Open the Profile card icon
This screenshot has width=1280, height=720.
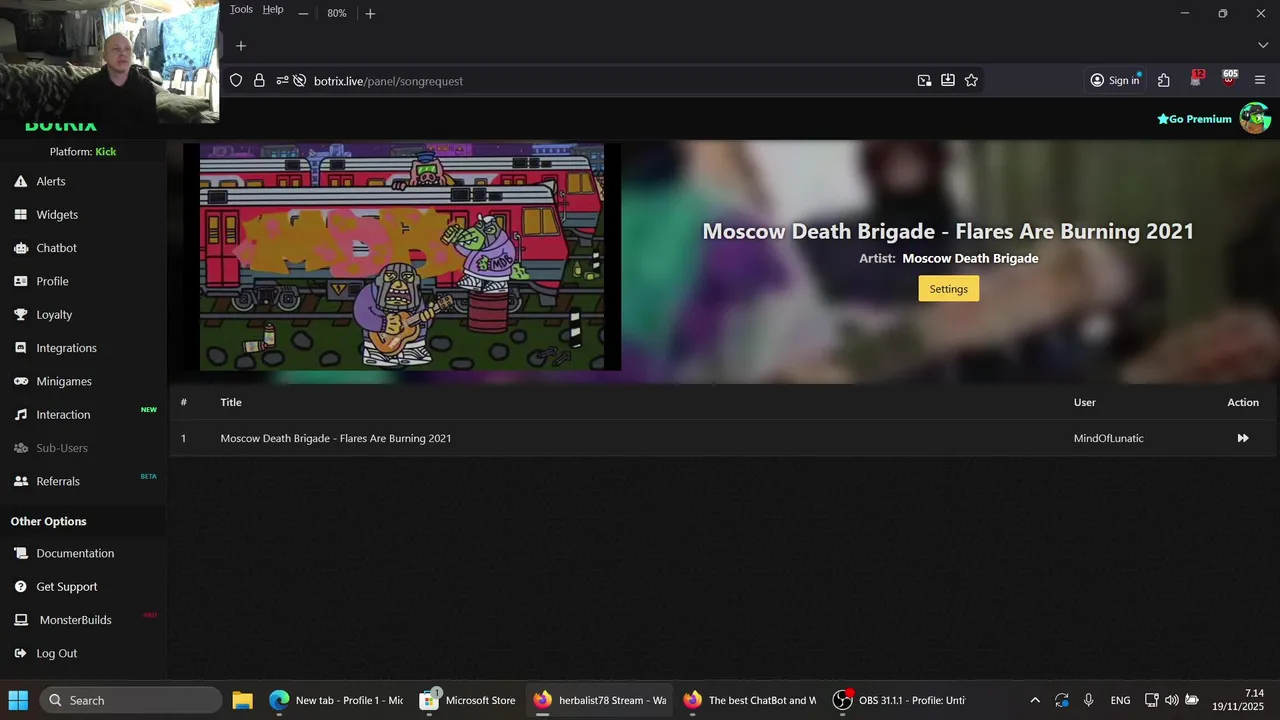coord(20,281)
